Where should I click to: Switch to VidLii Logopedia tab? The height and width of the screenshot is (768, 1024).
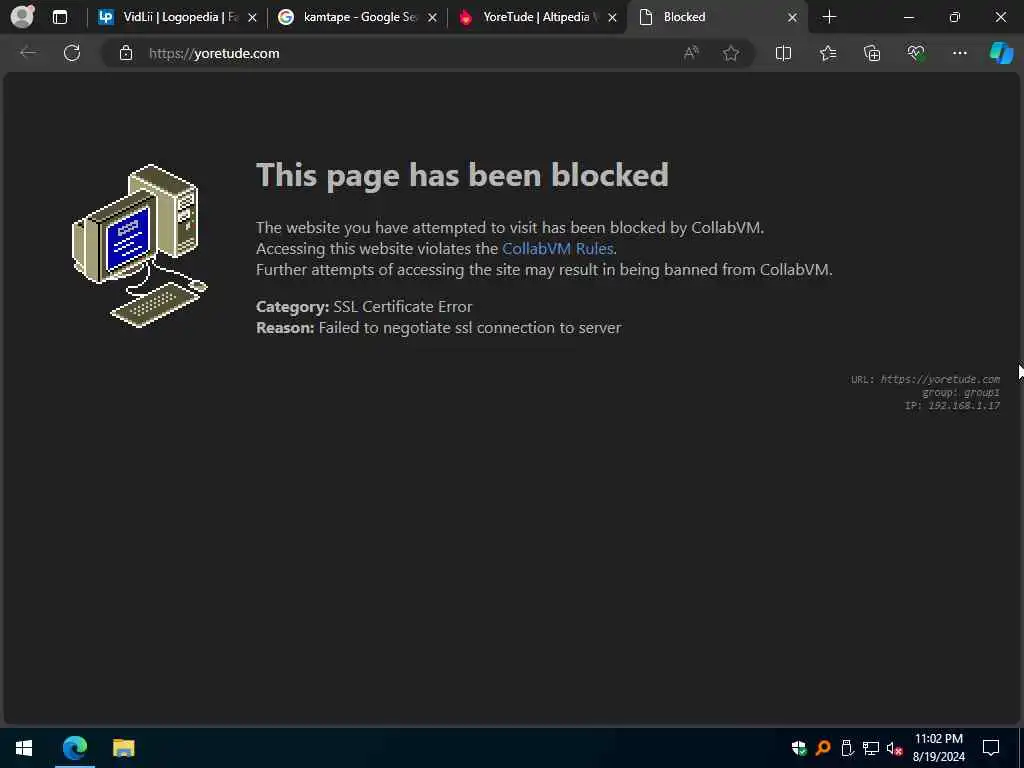(x=177, y=17)
